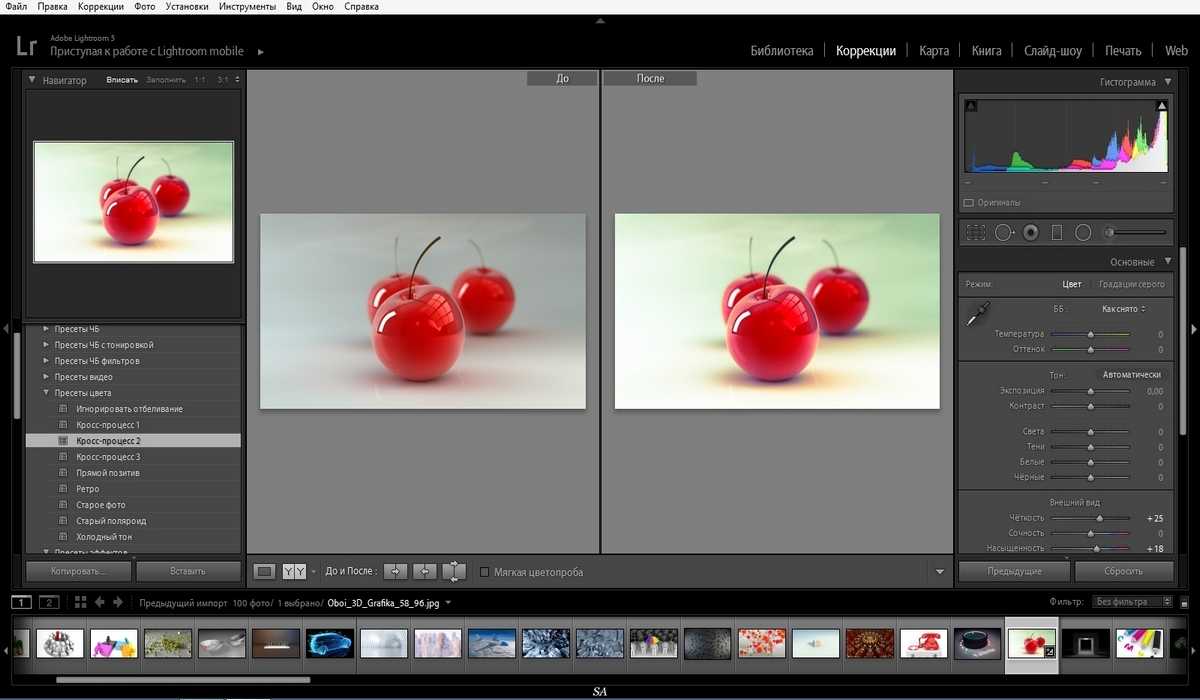The image size is (1200, 700).
Task: Choose Цвет treatment mode
Action: click(1071, 284)
